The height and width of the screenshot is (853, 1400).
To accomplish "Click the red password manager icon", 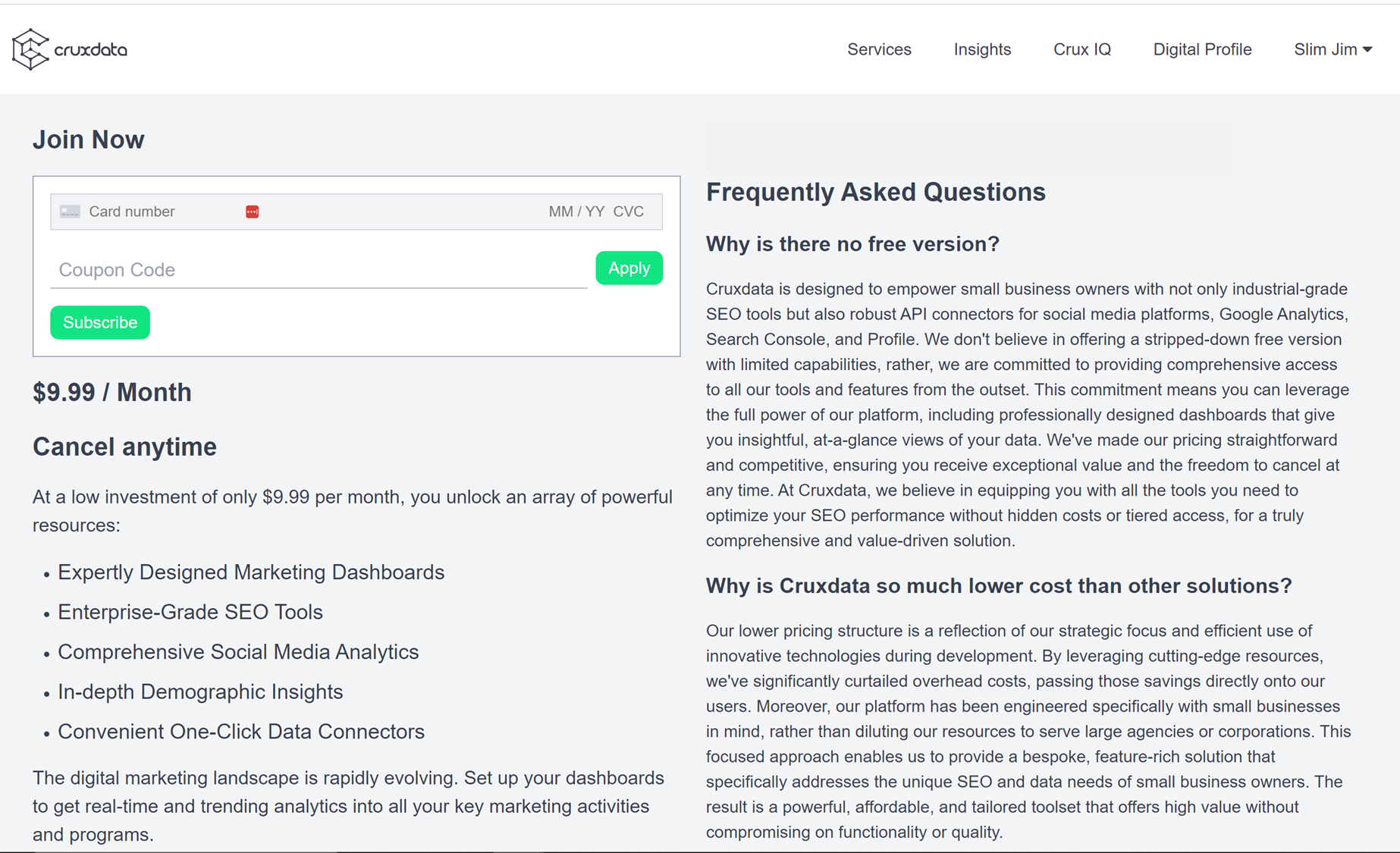I will pyautogui.click(x=253, y=212).
